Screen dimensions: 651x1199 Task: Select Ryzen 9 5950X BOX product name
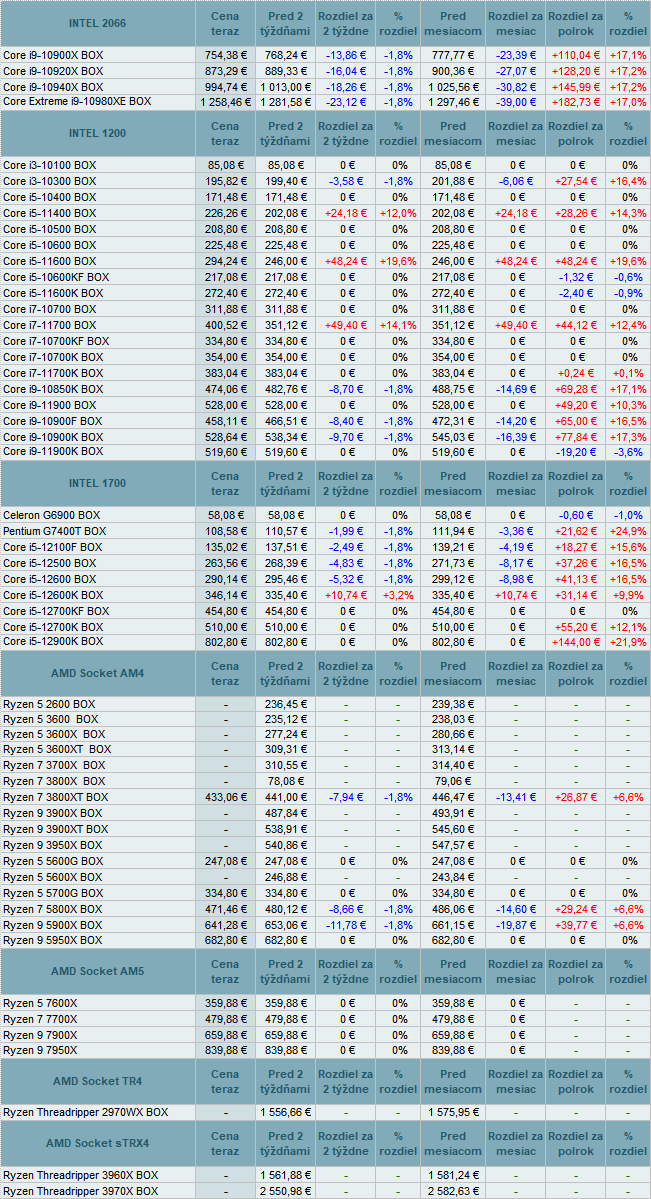52,940
